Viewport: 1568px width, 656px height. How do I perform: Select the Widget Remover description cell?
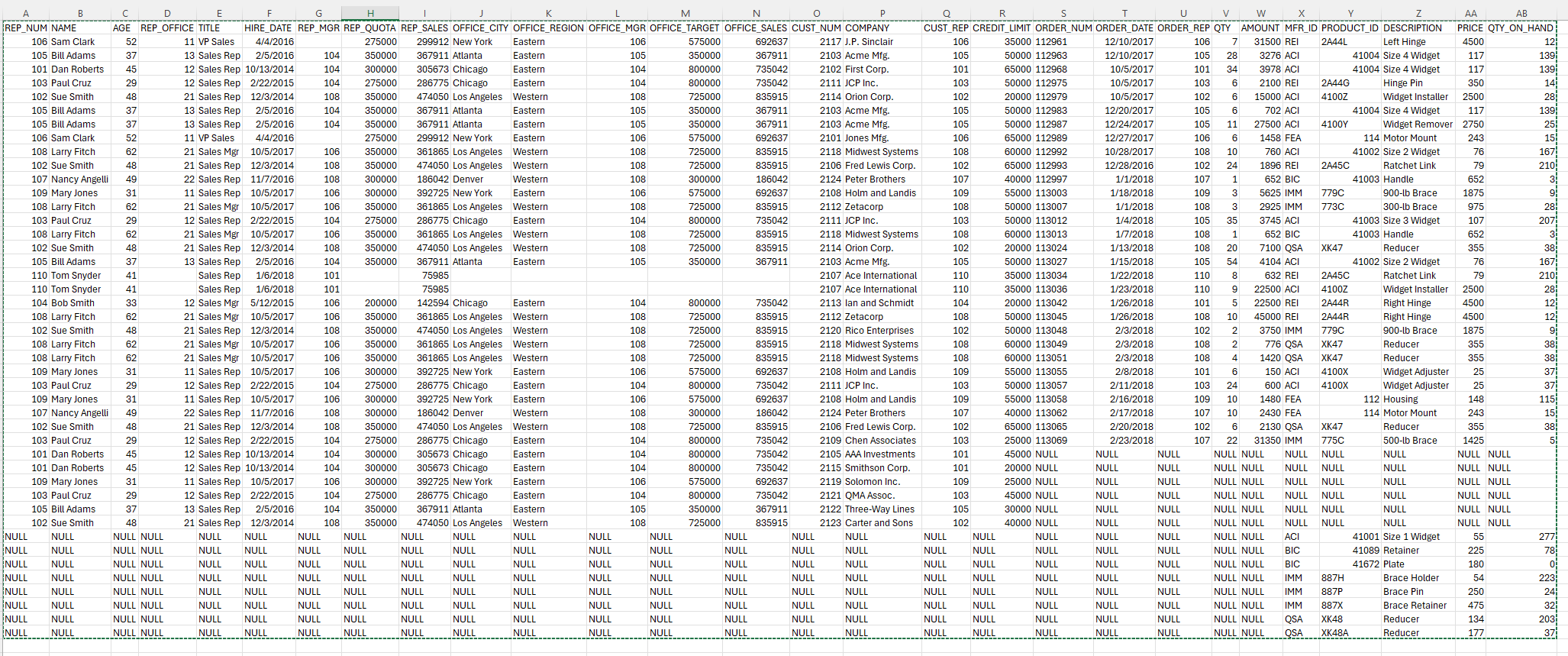(1418, 124)
